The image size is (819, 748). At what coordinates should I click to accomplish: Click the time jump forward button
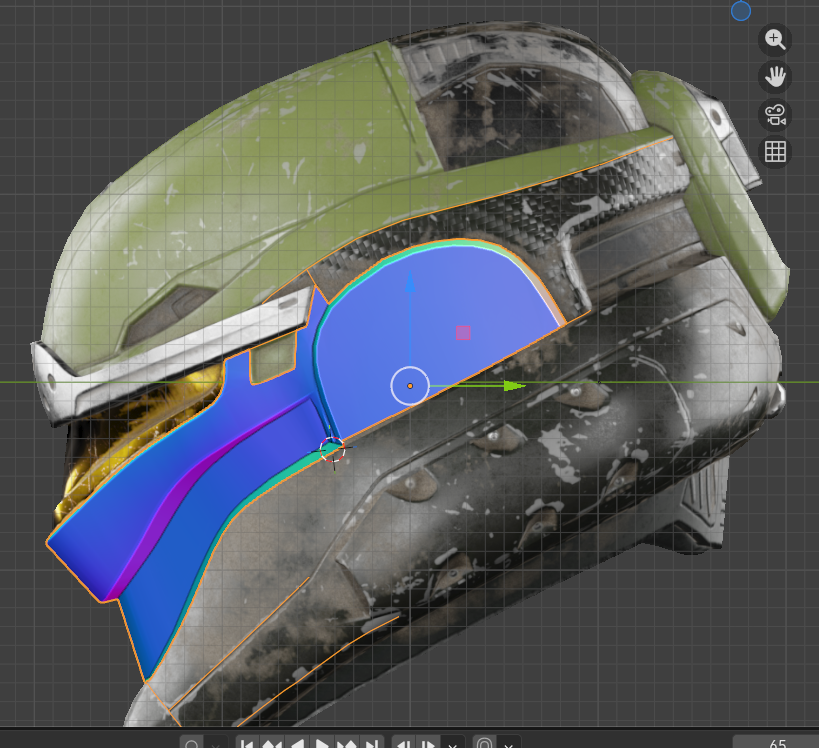(x=429, y=743)
